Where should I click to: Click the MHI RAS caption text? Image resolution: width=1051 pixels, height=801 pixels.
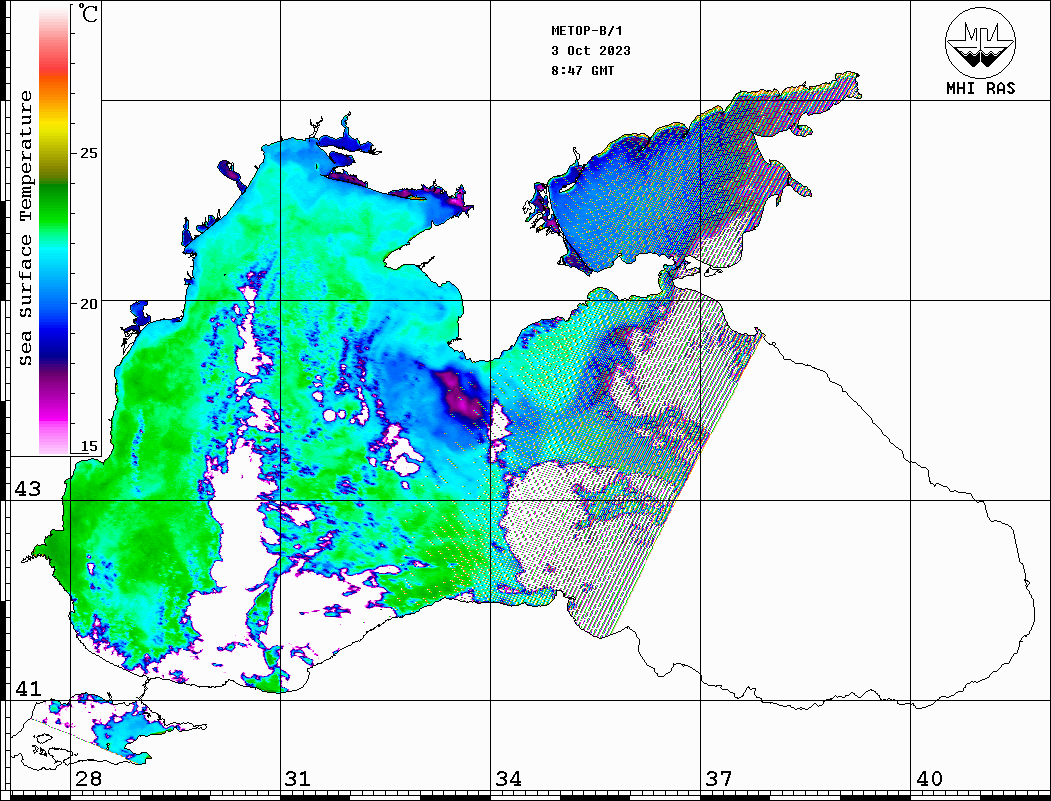pyautogui.click(x=980, y=88)
